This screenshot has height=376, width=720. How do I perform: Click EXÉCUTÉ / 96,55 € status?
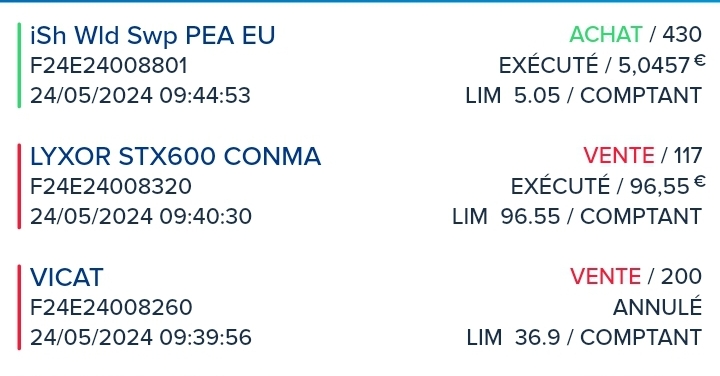pyautogui.click(x=608, y=185)
